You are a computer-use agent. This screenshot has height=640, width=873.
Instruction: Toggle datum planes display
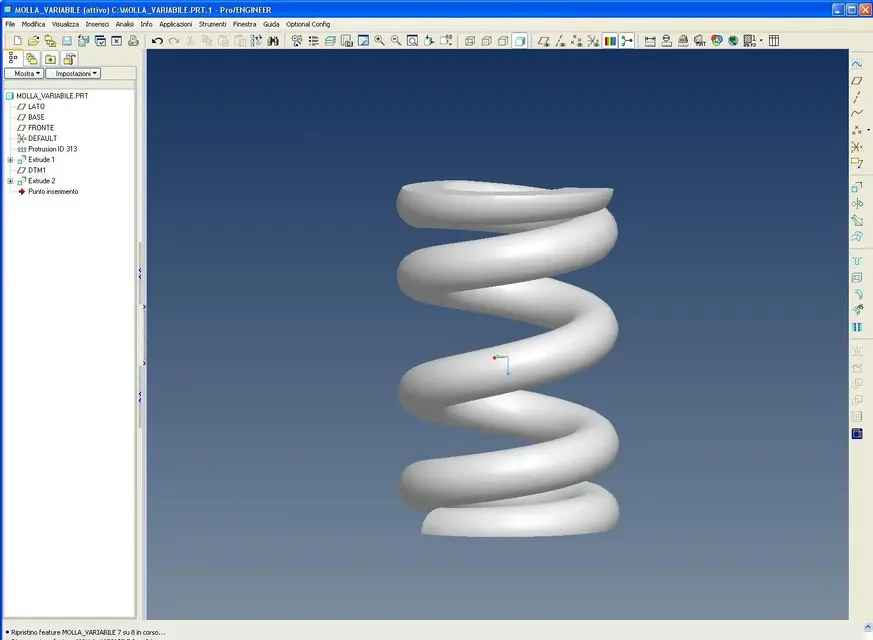543,41
